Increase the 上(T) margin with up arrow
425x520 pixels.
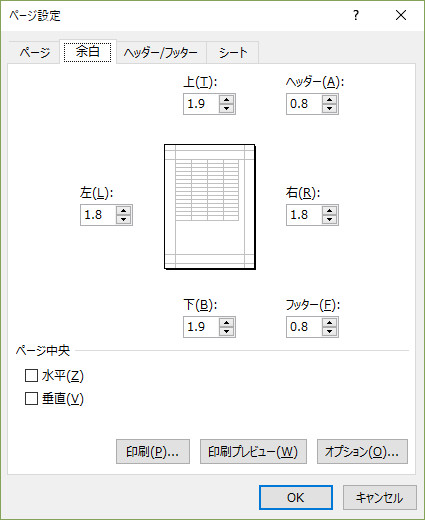coord(227,100)
